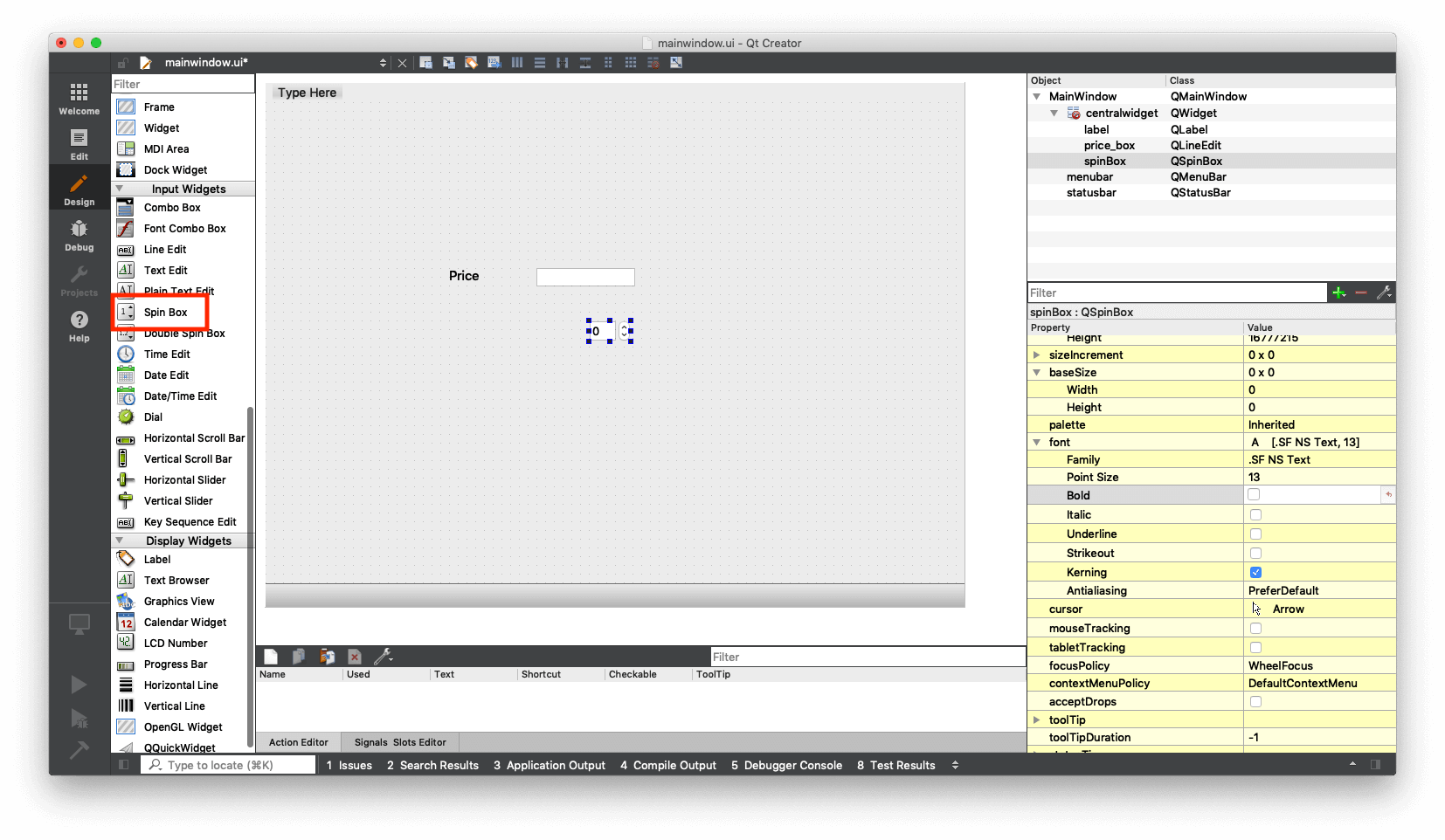This screenshot has height=840, width=1445.
Task: Click New action icon in Action Editor
Action: [271, 657]
